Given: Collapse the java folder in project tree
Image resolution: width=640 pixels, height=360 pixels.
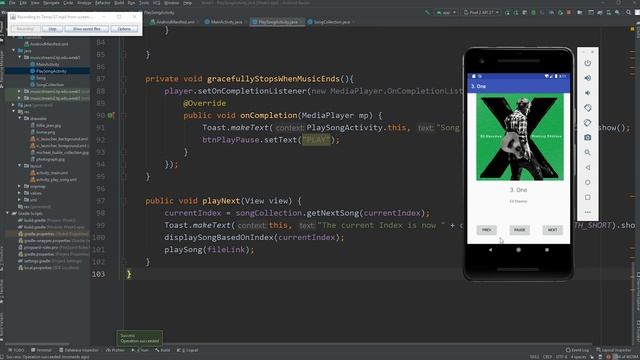Looking at the screenshot, I should pos(14,51).
